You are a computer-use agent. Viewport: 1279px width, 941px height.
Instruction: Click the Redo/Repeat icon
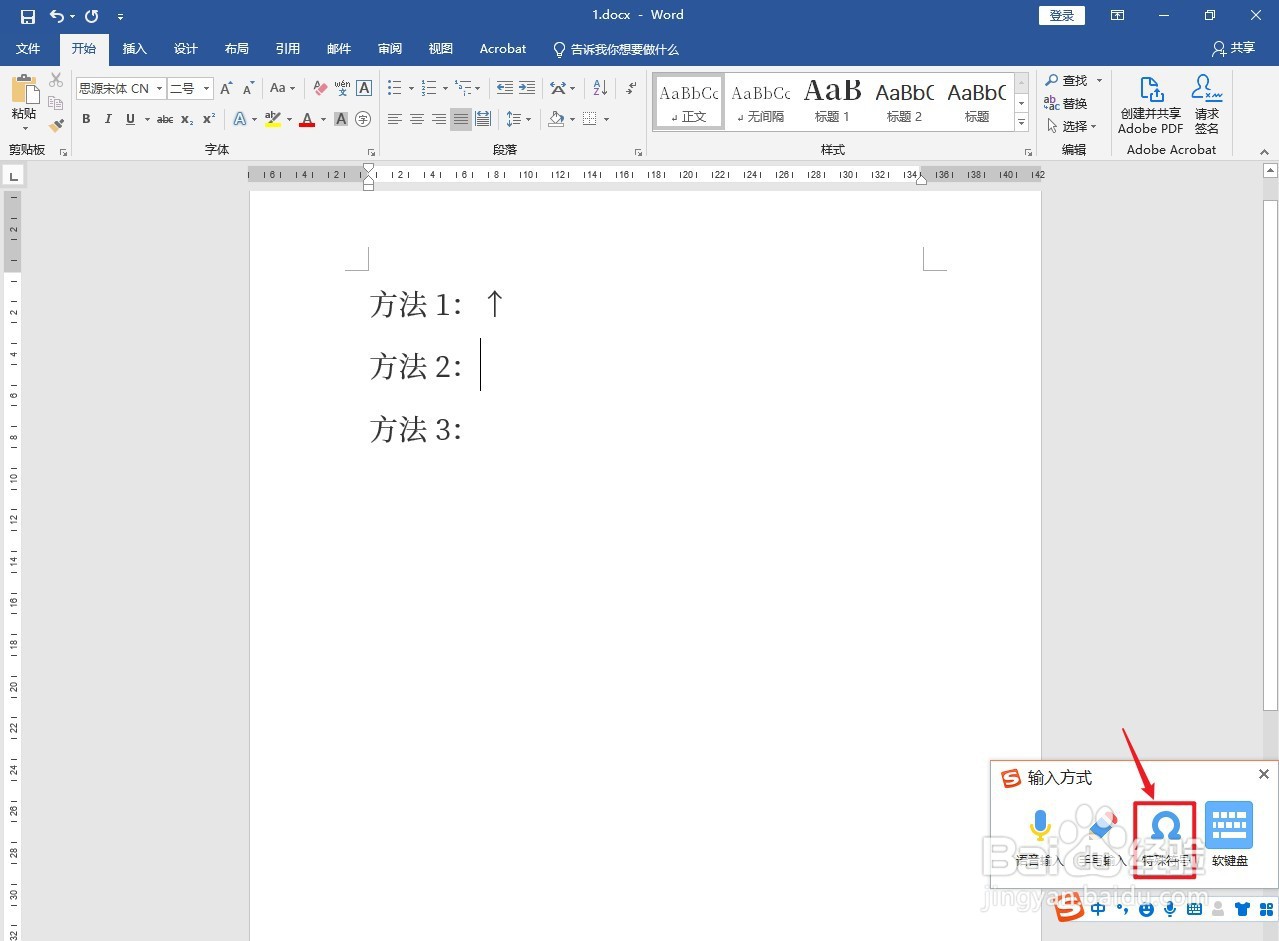pos(92,16)
